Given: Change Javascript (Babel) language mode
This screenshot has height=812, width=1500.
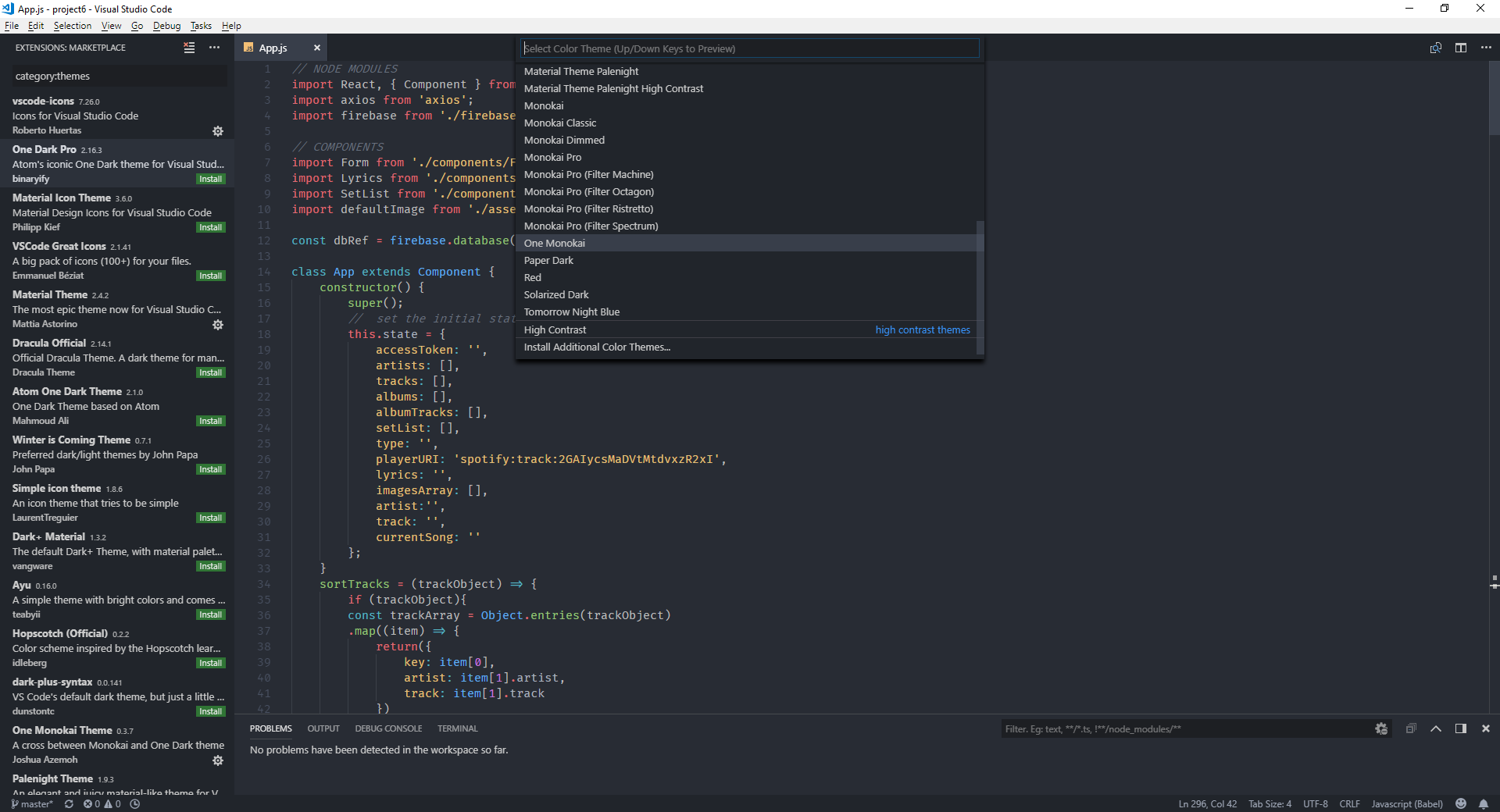Looking at the screenshot, I should pos(1407,803).
